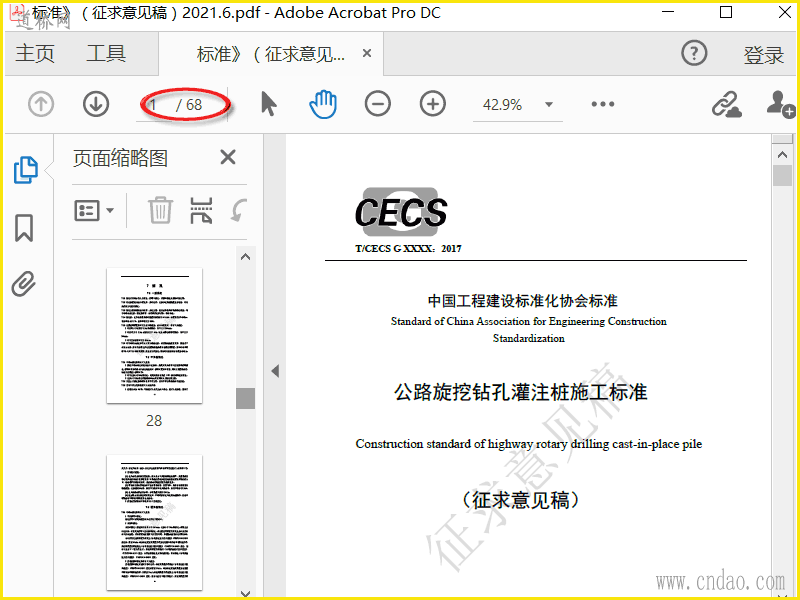Open the Help question mark icon
This screenshot has width=800, height=600.
pos(694,53)
